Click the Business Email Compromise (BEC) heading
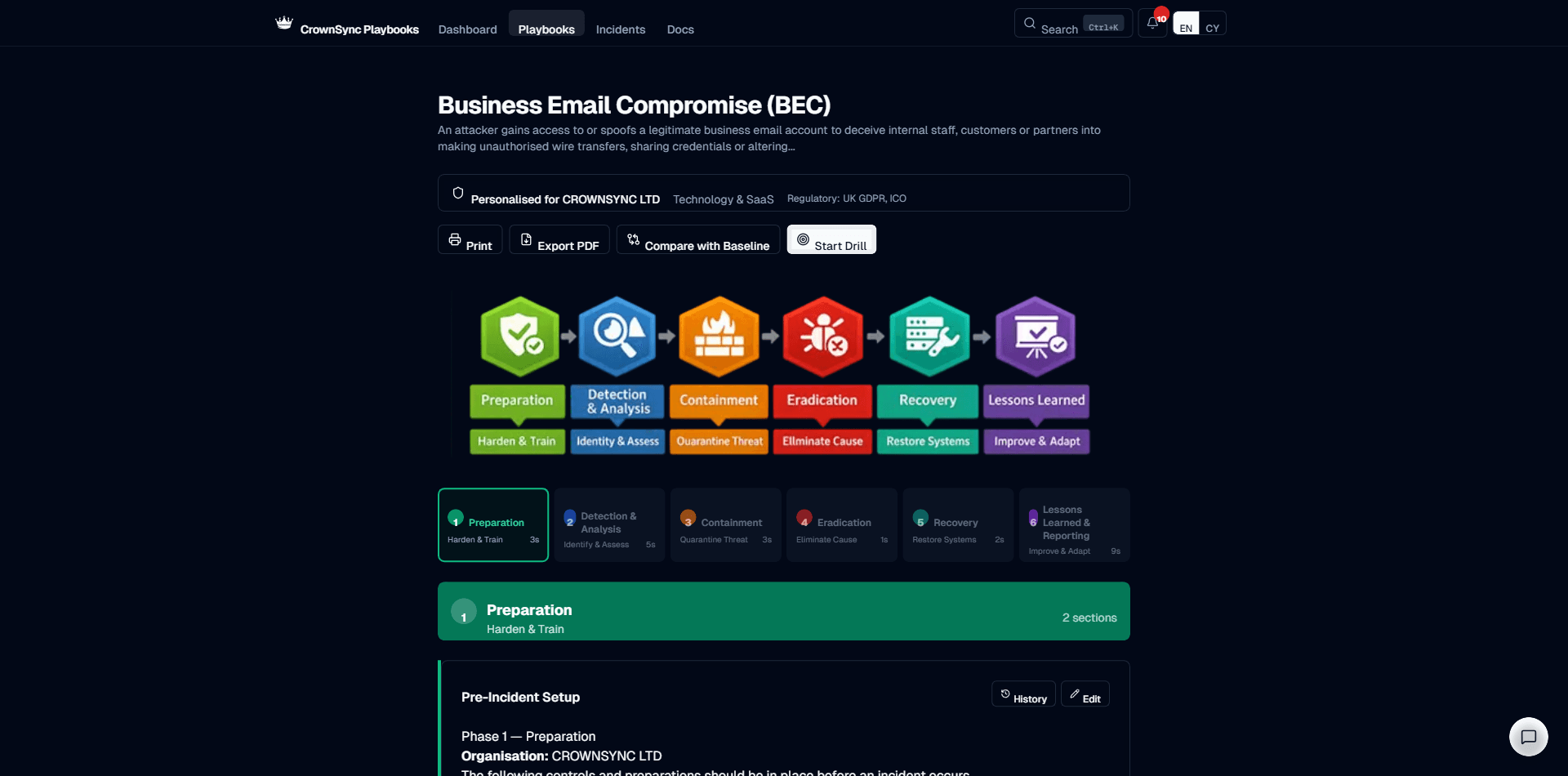Image resolution: width=1568 pixels, height=776 pixels. [x=635, y=105]
